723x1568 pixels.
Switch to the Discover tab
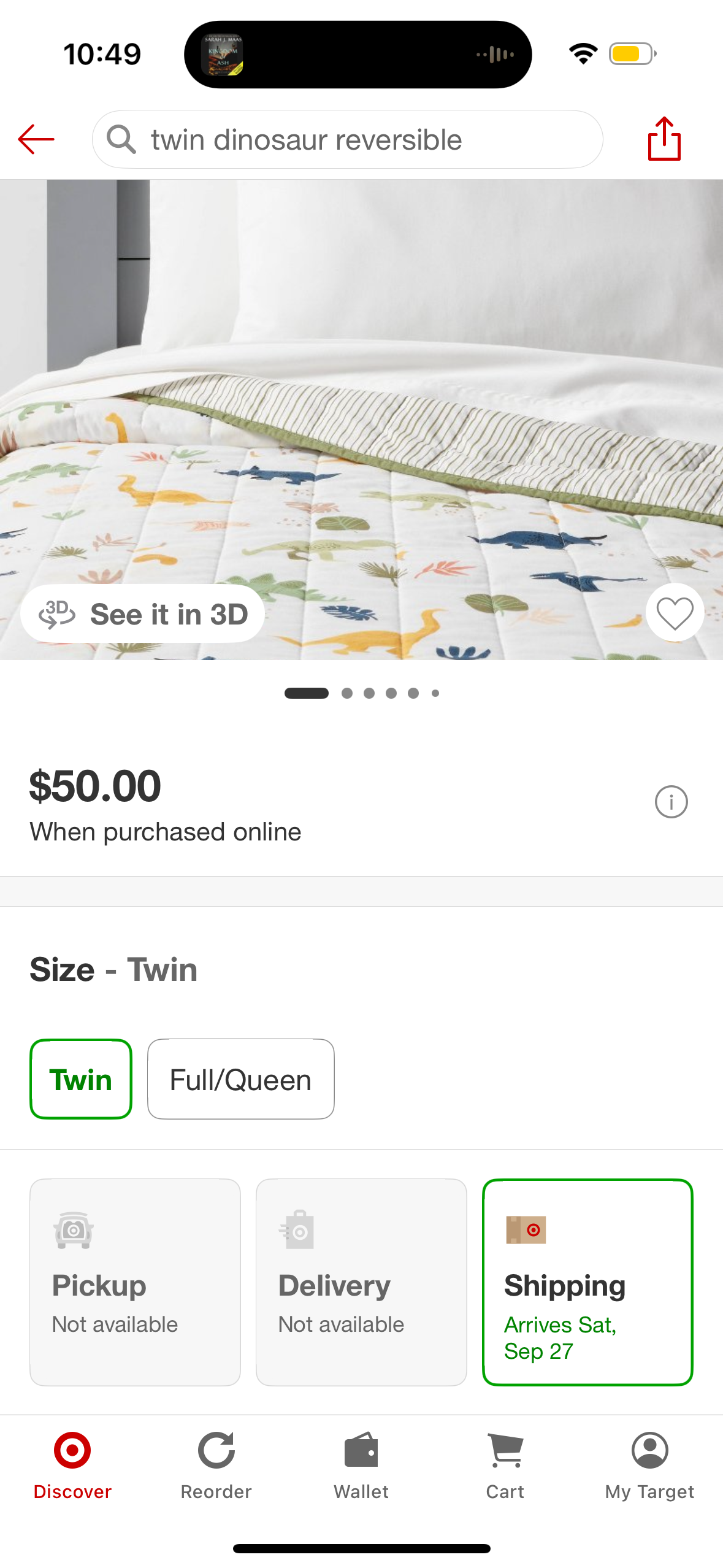pos(72,1465)
